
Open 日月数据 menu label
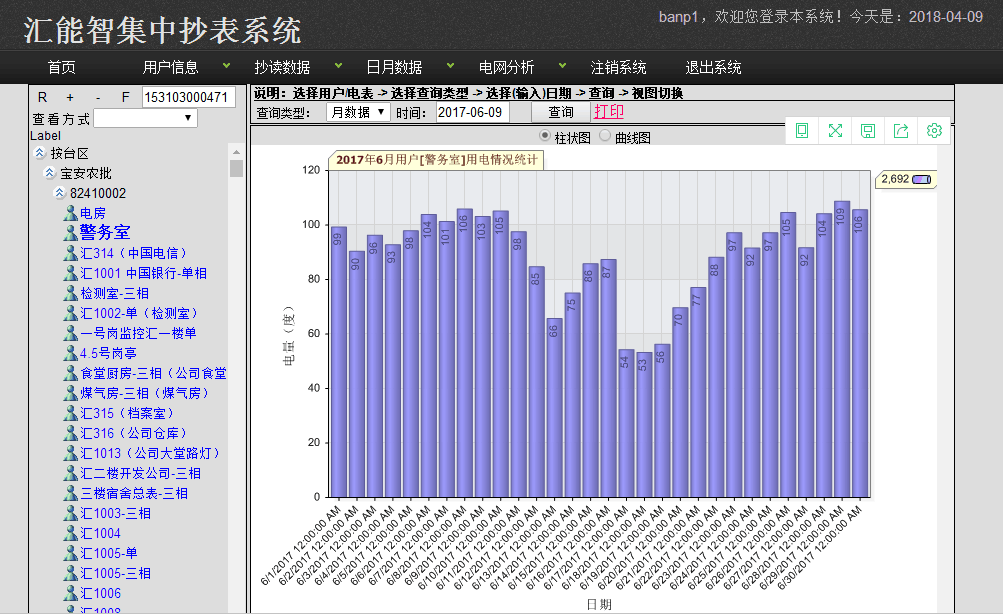pyautogui.click(x=394, y=67)
